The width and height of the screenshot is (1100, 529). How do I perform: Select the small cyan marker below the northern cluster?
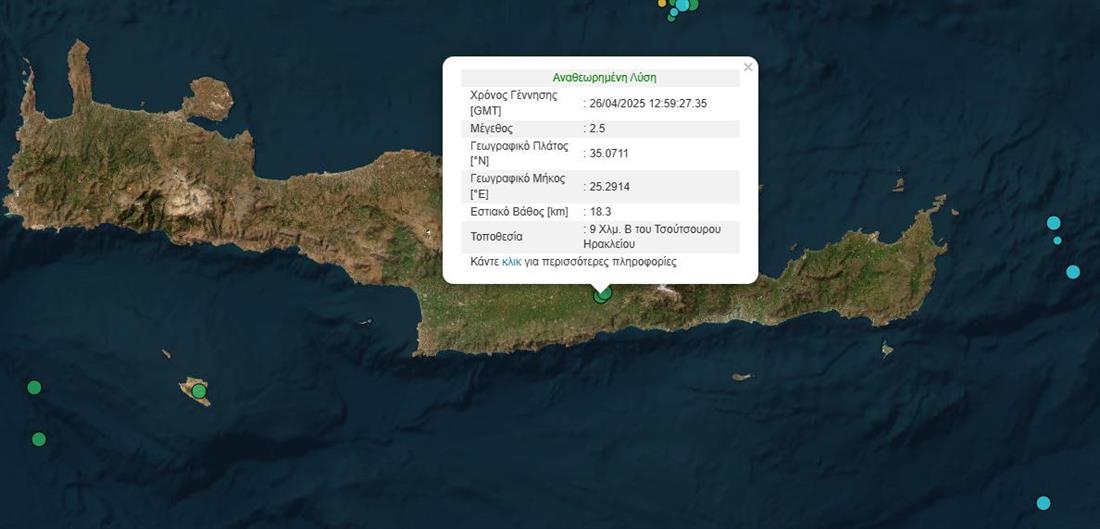pos(673,13)
